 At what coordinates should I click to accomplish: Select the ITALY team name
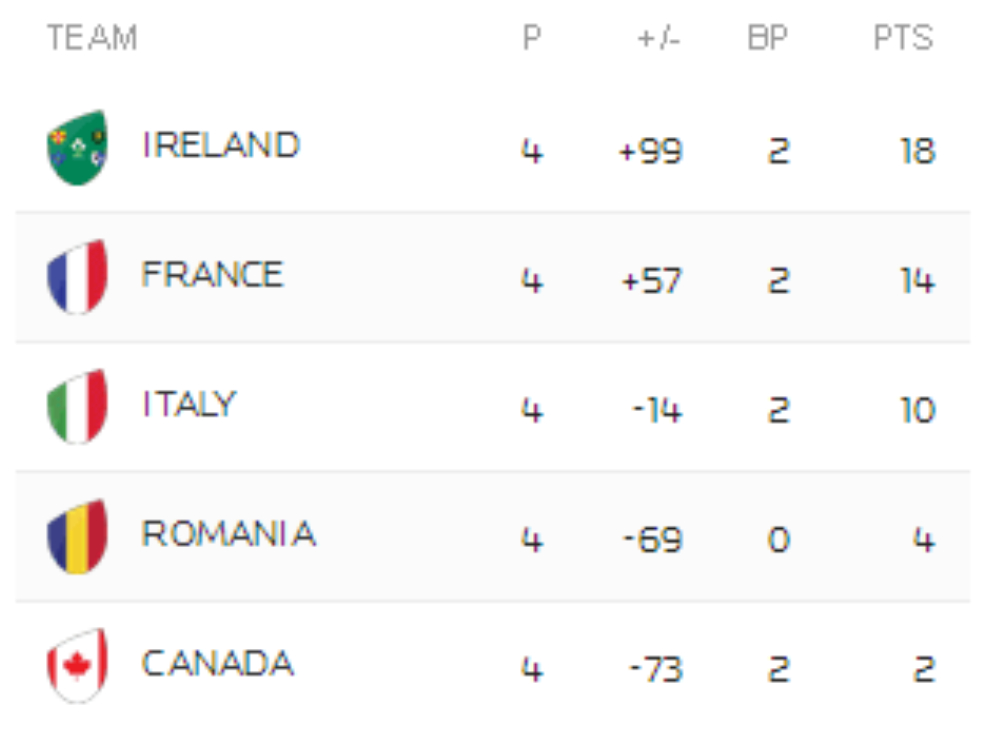click(189, 405)
